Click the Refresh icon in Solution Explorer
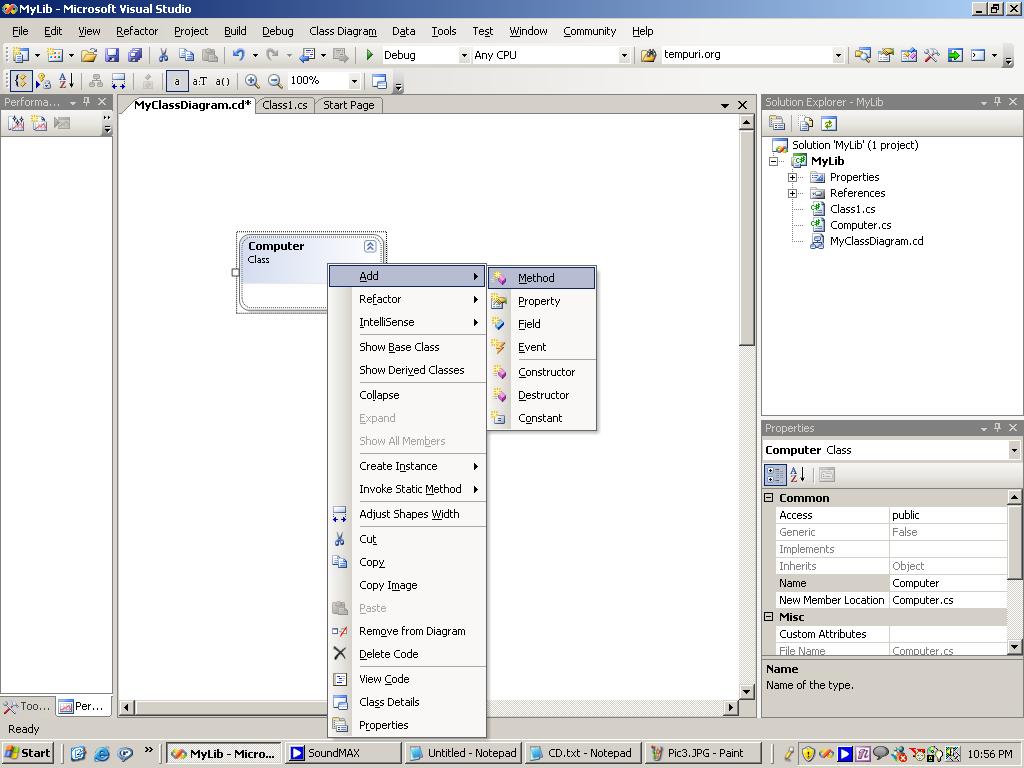Image resolution: width=1024 pixels, height=768 pixels. point(829,123)
